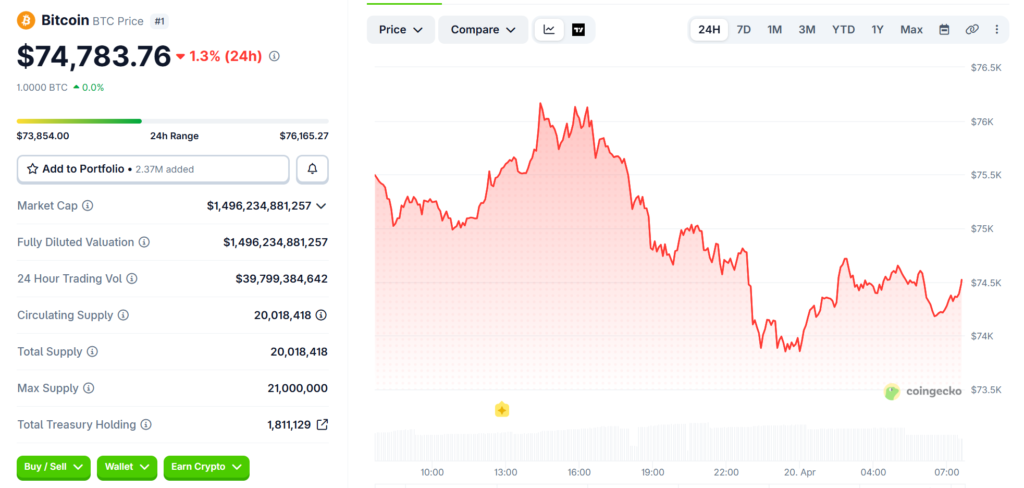Click the 24h Range progress bar
This screenshot has width=1024, height=488.
point(172,121)
